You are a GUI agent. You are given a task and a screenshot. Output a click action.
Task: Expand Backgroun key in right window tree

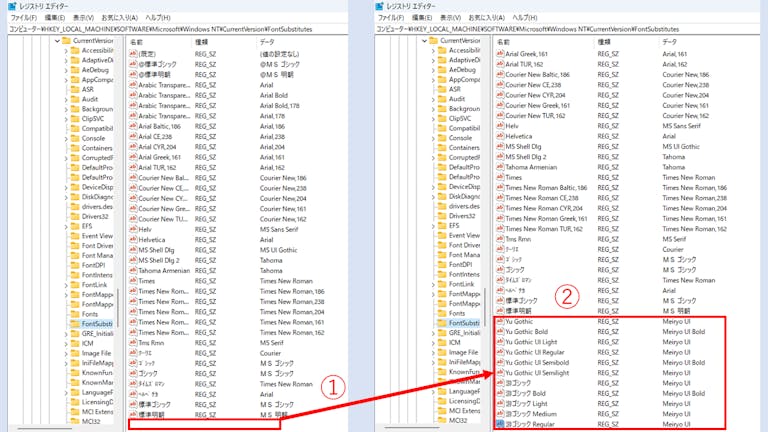[x=433, y=109]
